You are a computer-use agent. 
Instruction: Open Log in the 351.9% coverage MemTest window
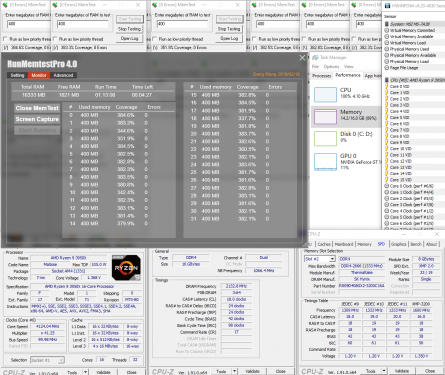point(229,38)
